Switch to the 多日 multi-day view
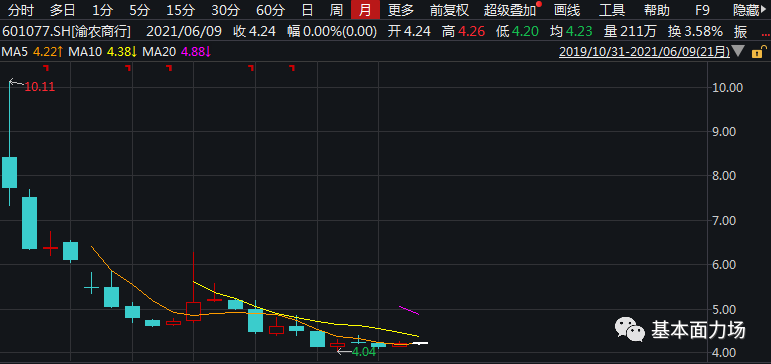This screenshot has height=364, width=771. click(x=62, y=9)
